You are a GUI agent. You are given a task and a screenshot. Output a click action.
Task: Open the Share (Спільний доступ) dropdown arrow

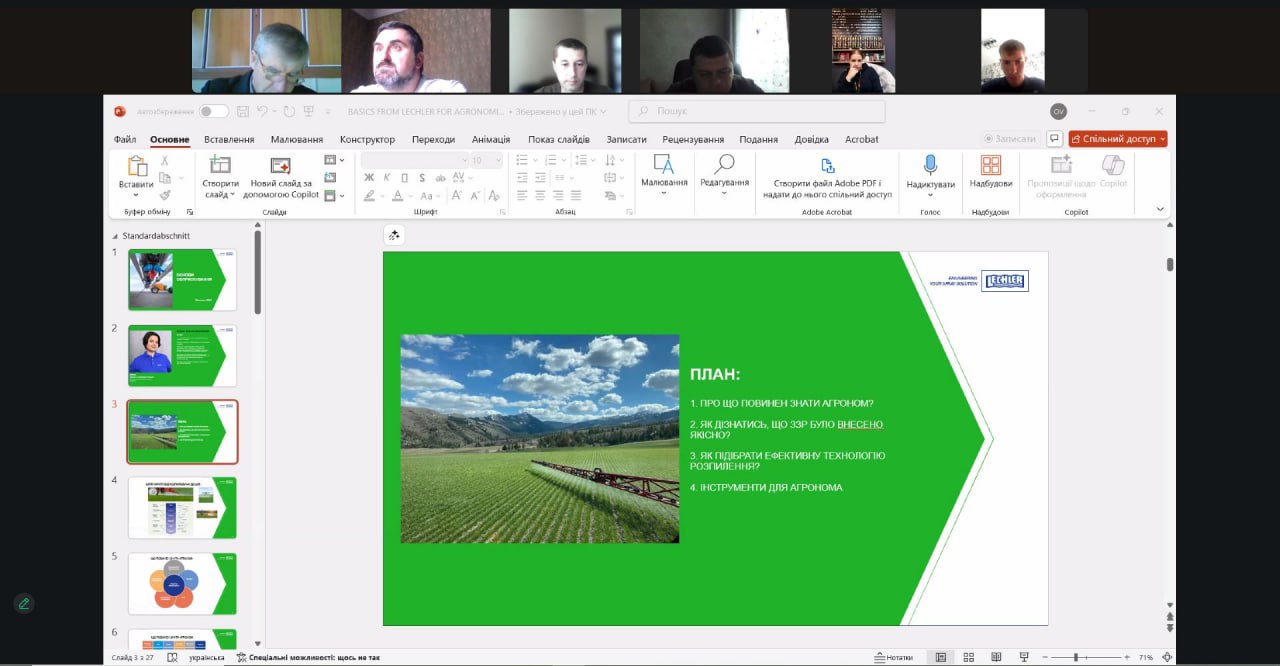tap(1162, 139)
